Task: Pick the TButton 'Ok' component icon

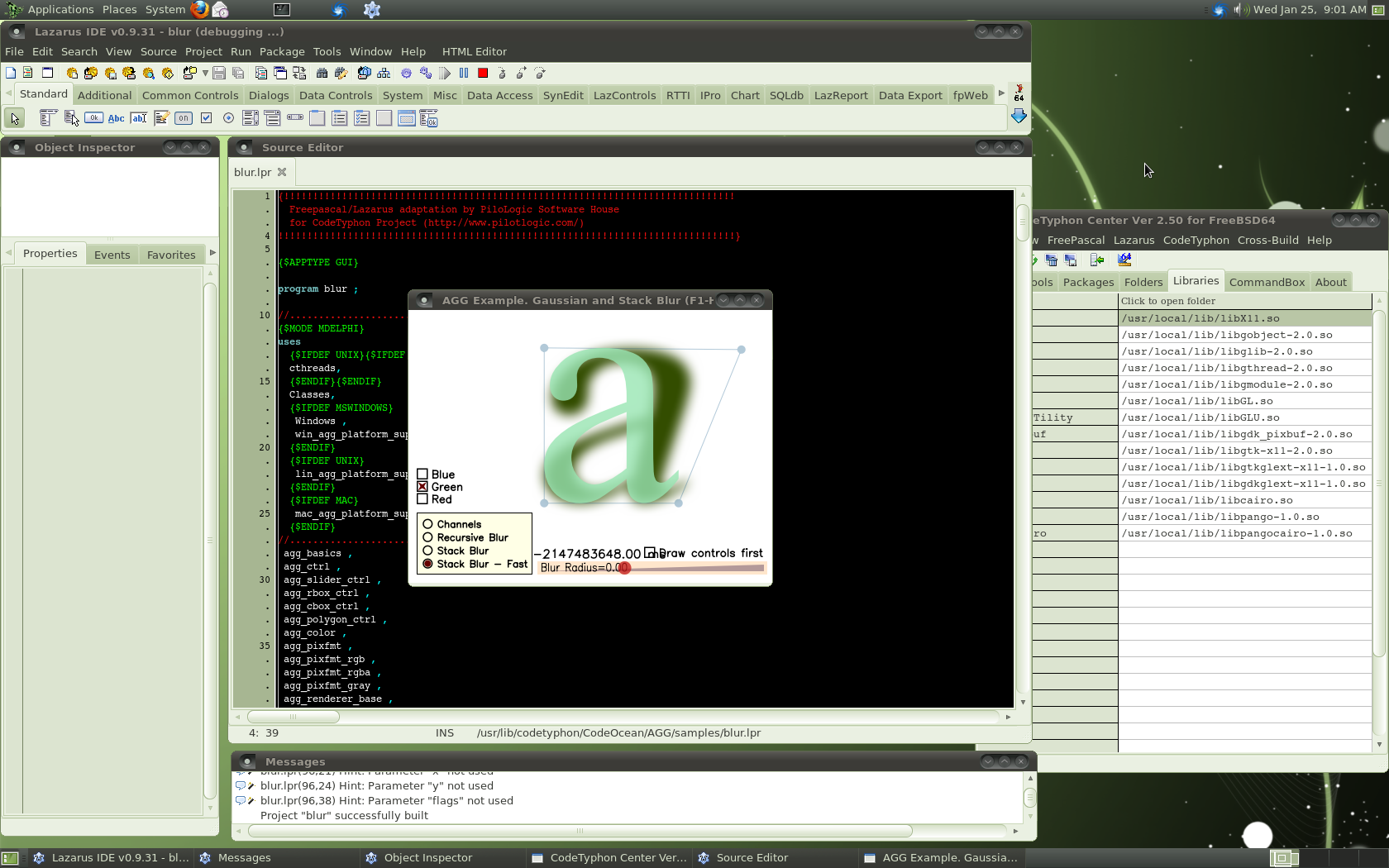Action: point(93,118)
